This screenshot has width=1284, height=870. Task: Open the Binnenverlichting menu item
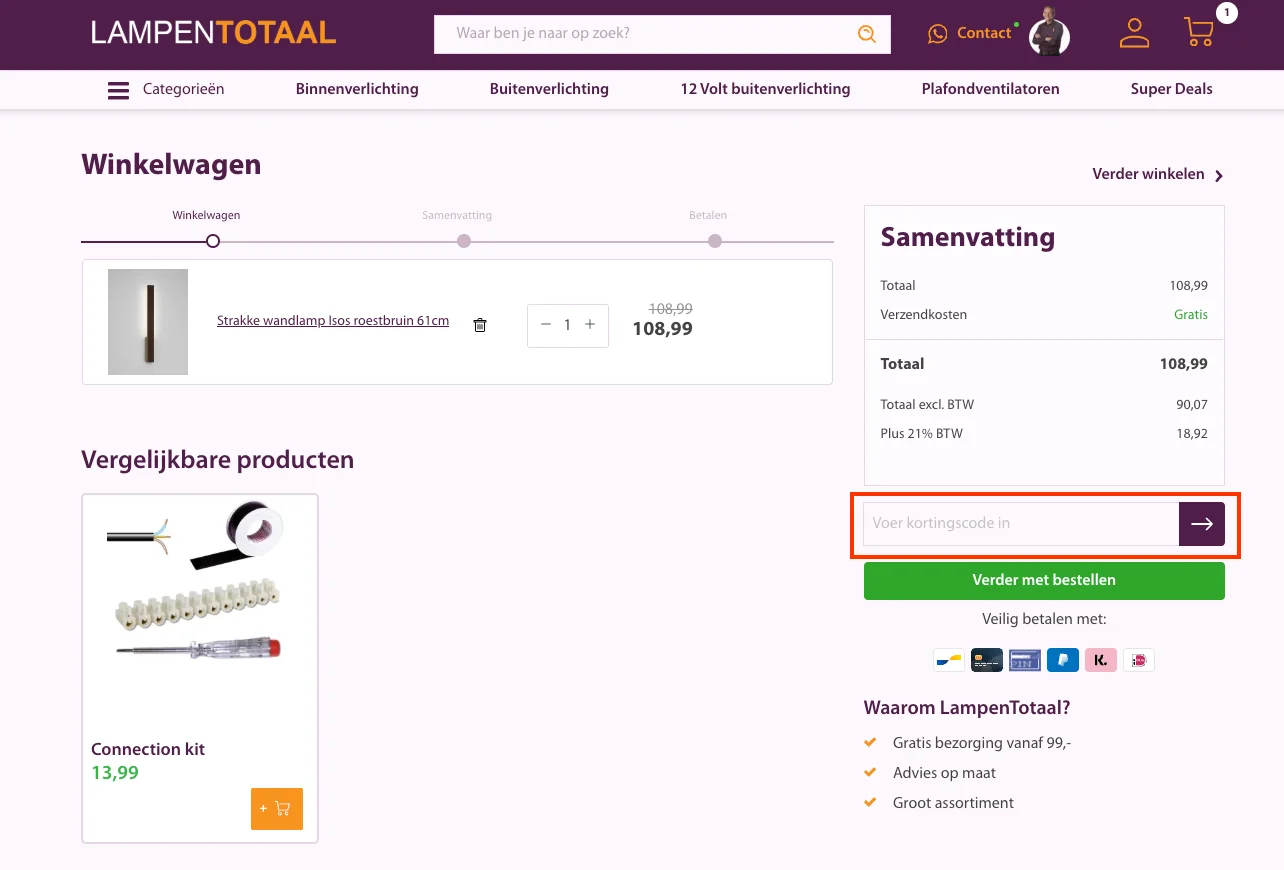coord(357,89)
